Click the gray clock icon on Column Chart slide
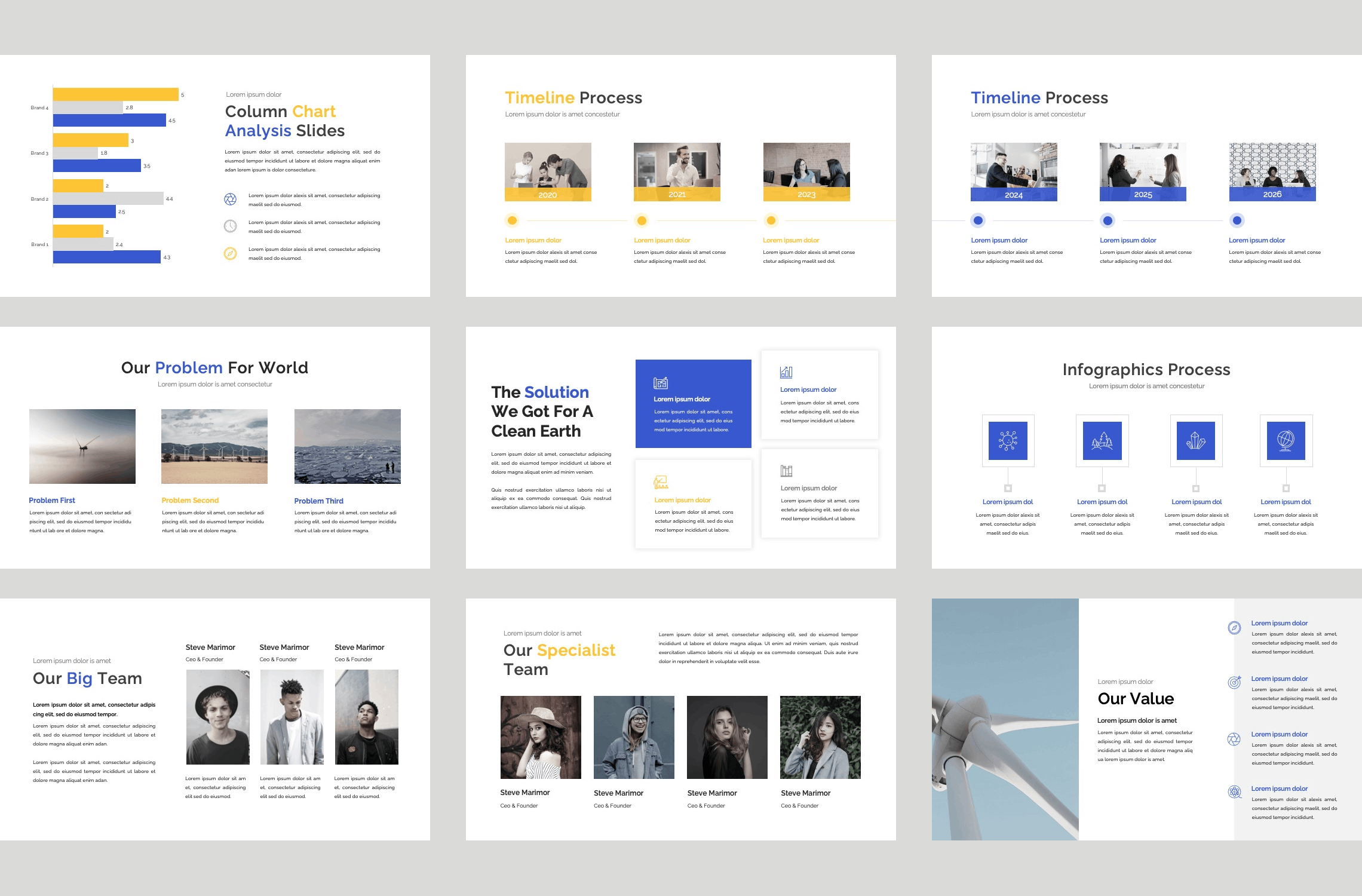 pyautogui.click(x=230, y=226)
